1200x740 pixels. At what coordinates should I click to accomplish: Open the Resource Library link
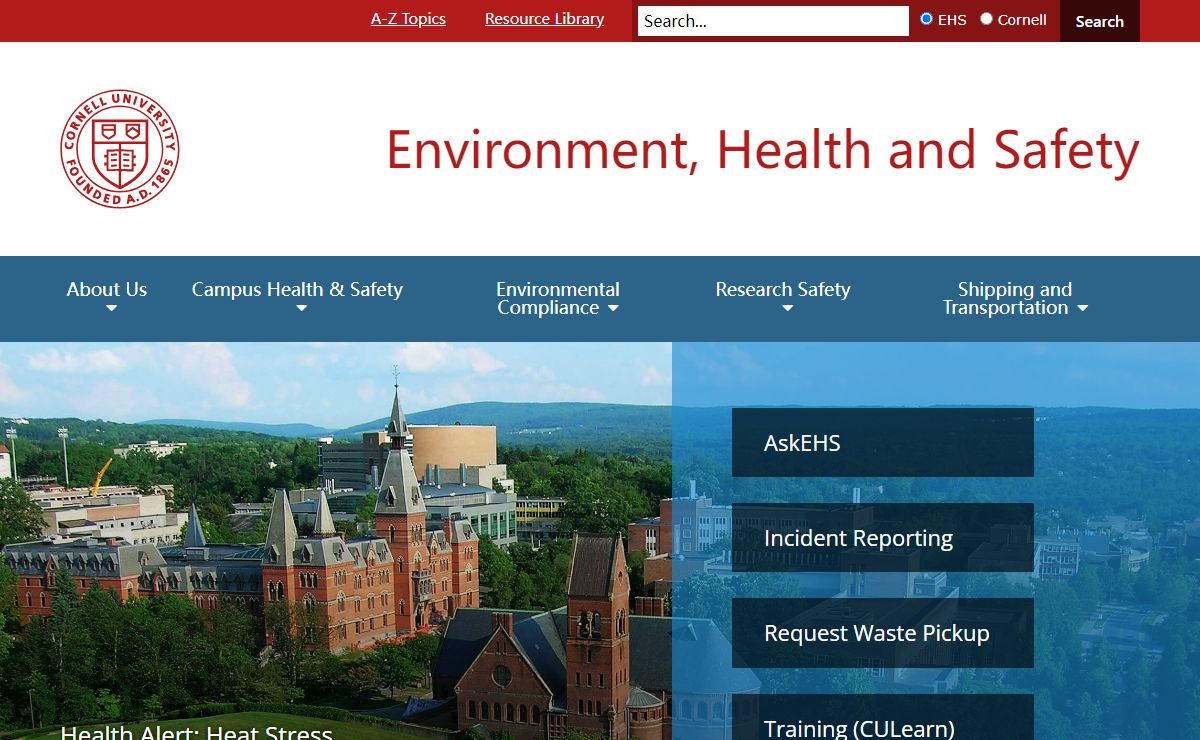(x=544, y=19)
